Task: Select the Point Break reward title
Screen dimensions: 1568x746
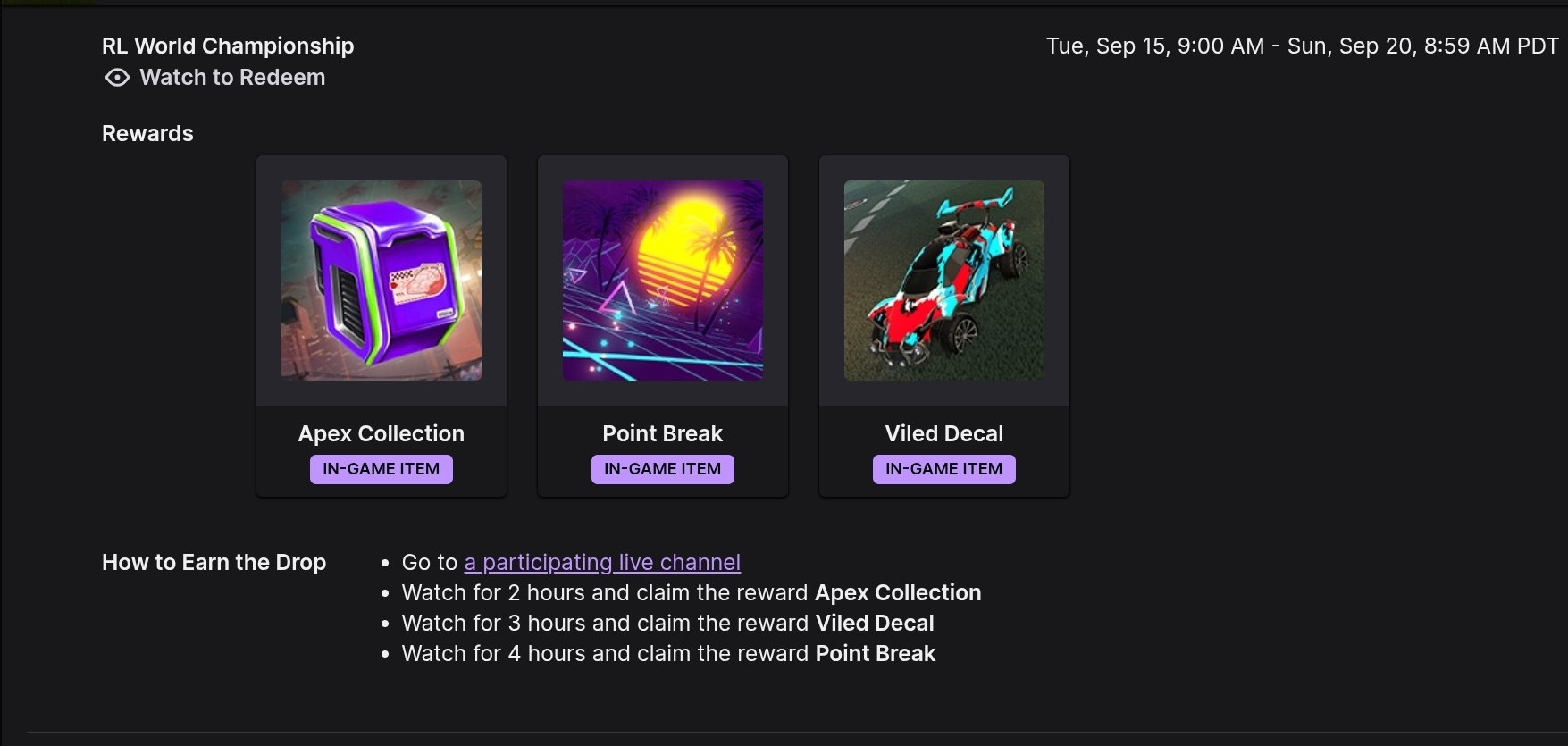Action: [663, 433]
